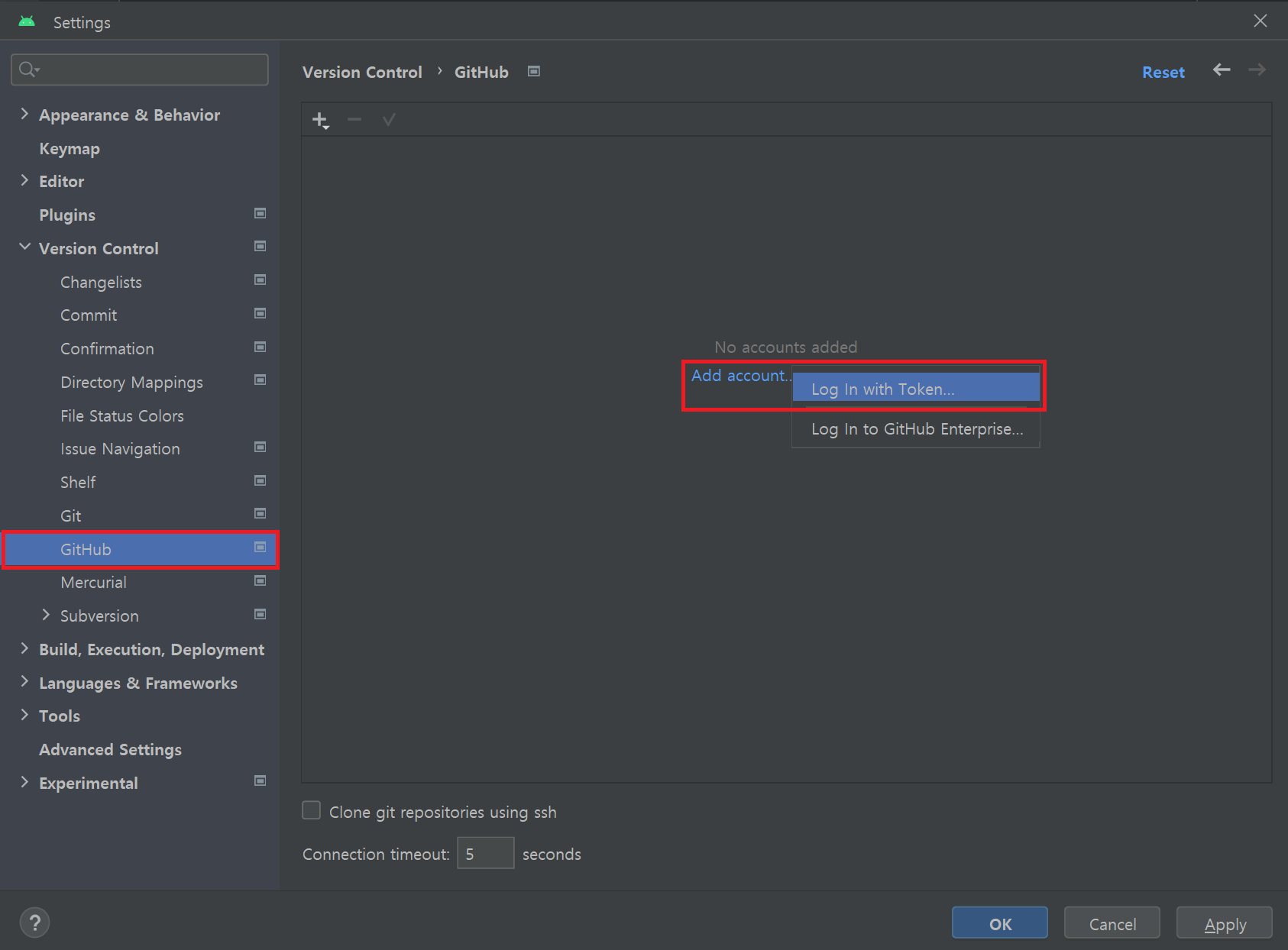Expand the Editor section
This screenshot has height=950, width=1288.
click(x=24, y=180)
